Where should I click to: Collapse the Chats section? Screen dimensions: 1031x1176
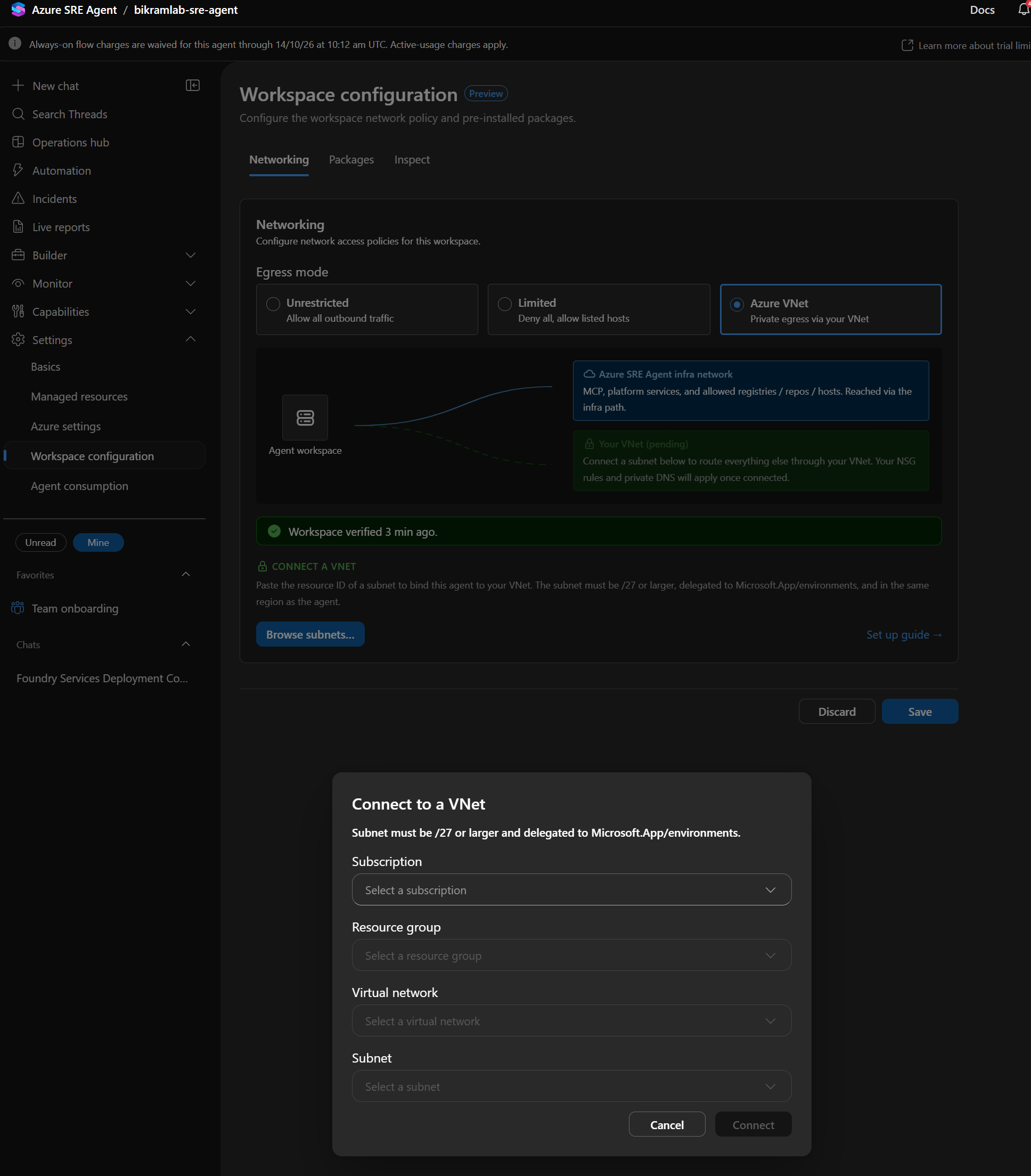pyautogui.click(x=186, y=644)
